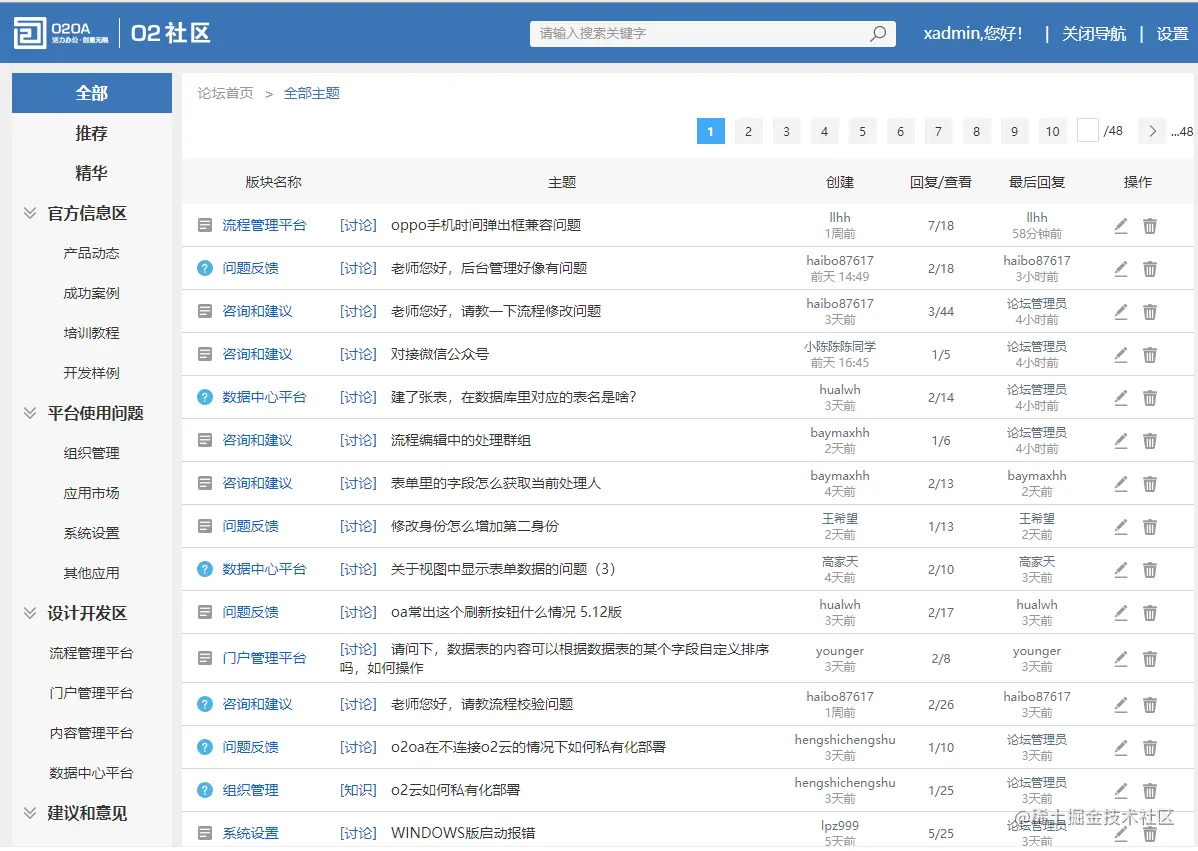This screenshot has height=851, width=1198.
Task: Click 流程管理平台 board link in first row
Action: [264, 225]
